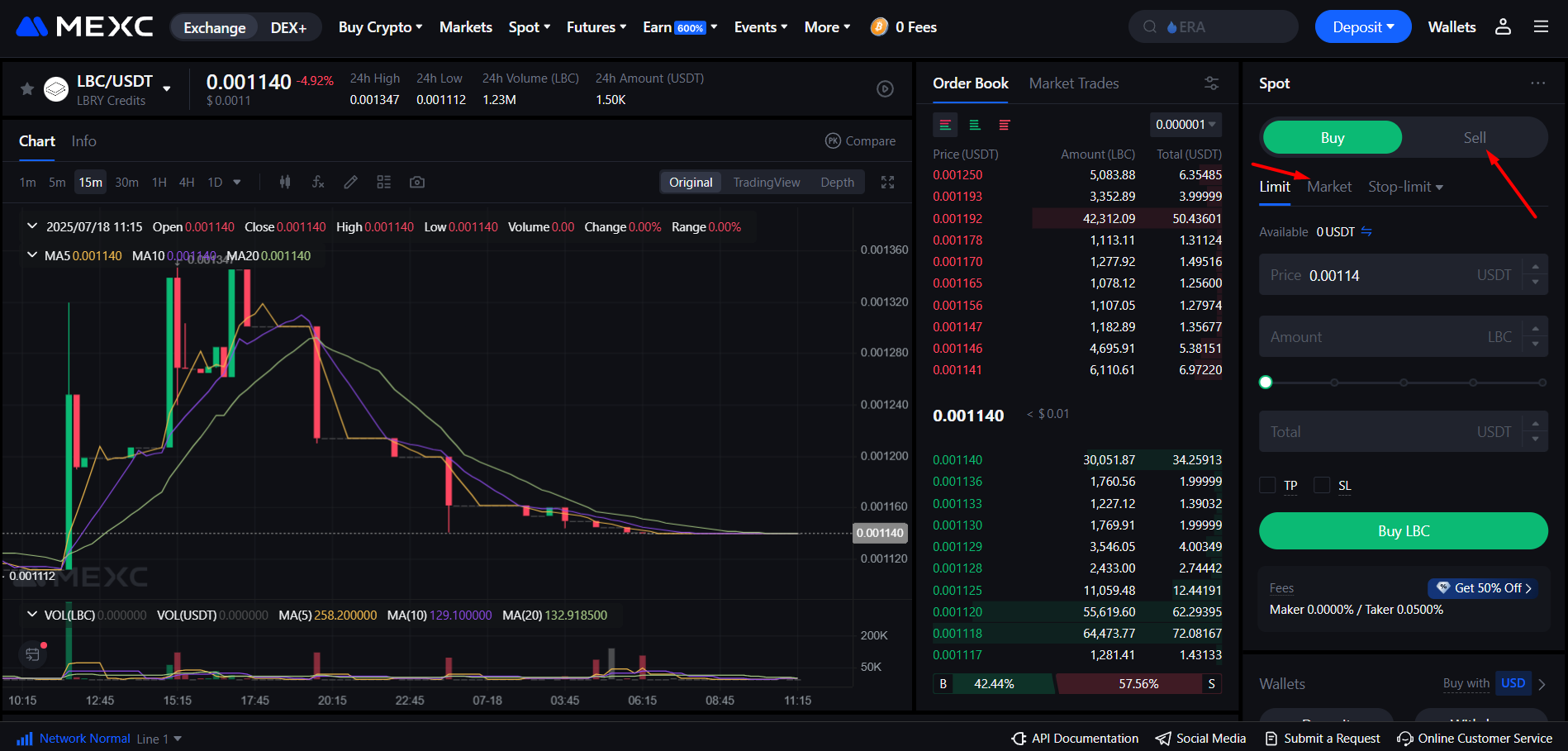Open the indicators fx icon
The image size is (1568, 751).
pyautogui.click(x=318, y=182)
